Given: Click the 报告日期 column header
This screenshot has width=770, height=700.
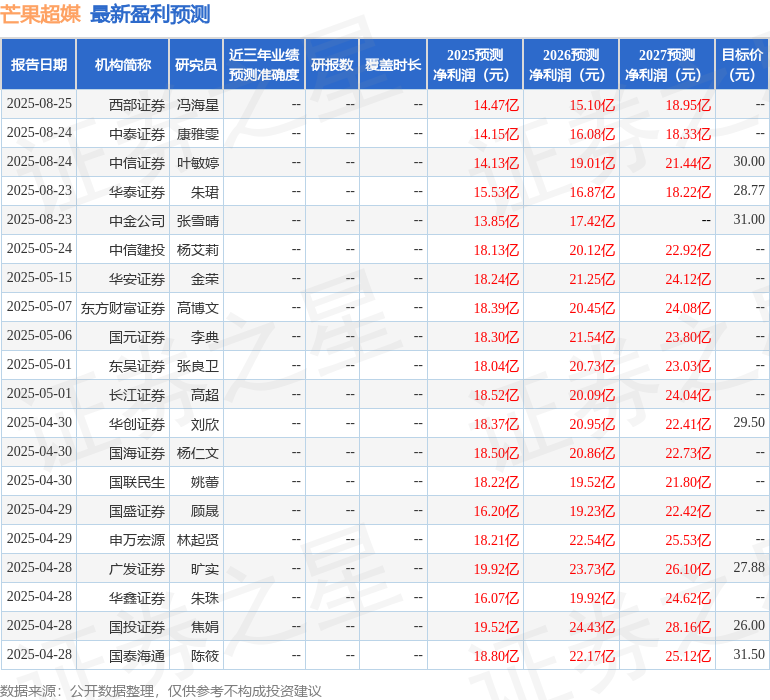Looking at the screenshot, I should point(39,65).
